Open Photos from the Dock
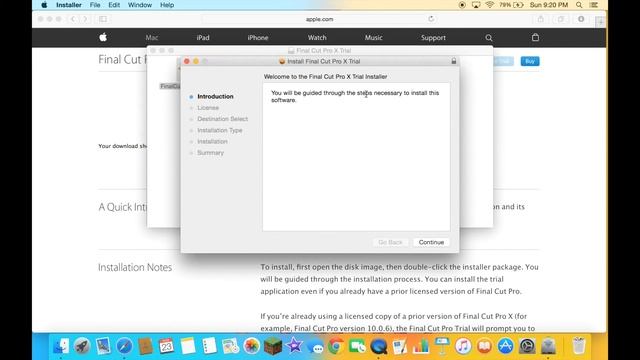Screen dimensions: 640x360 tap(251, 346)
